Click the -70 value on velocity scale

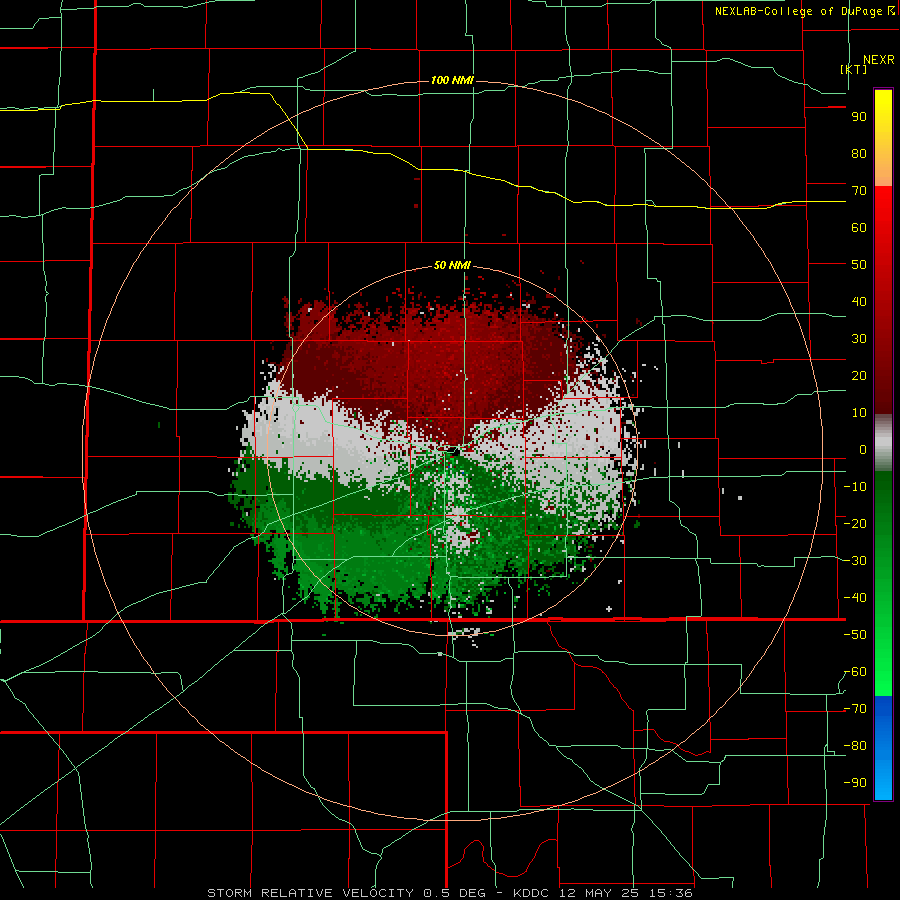(855, 709)
